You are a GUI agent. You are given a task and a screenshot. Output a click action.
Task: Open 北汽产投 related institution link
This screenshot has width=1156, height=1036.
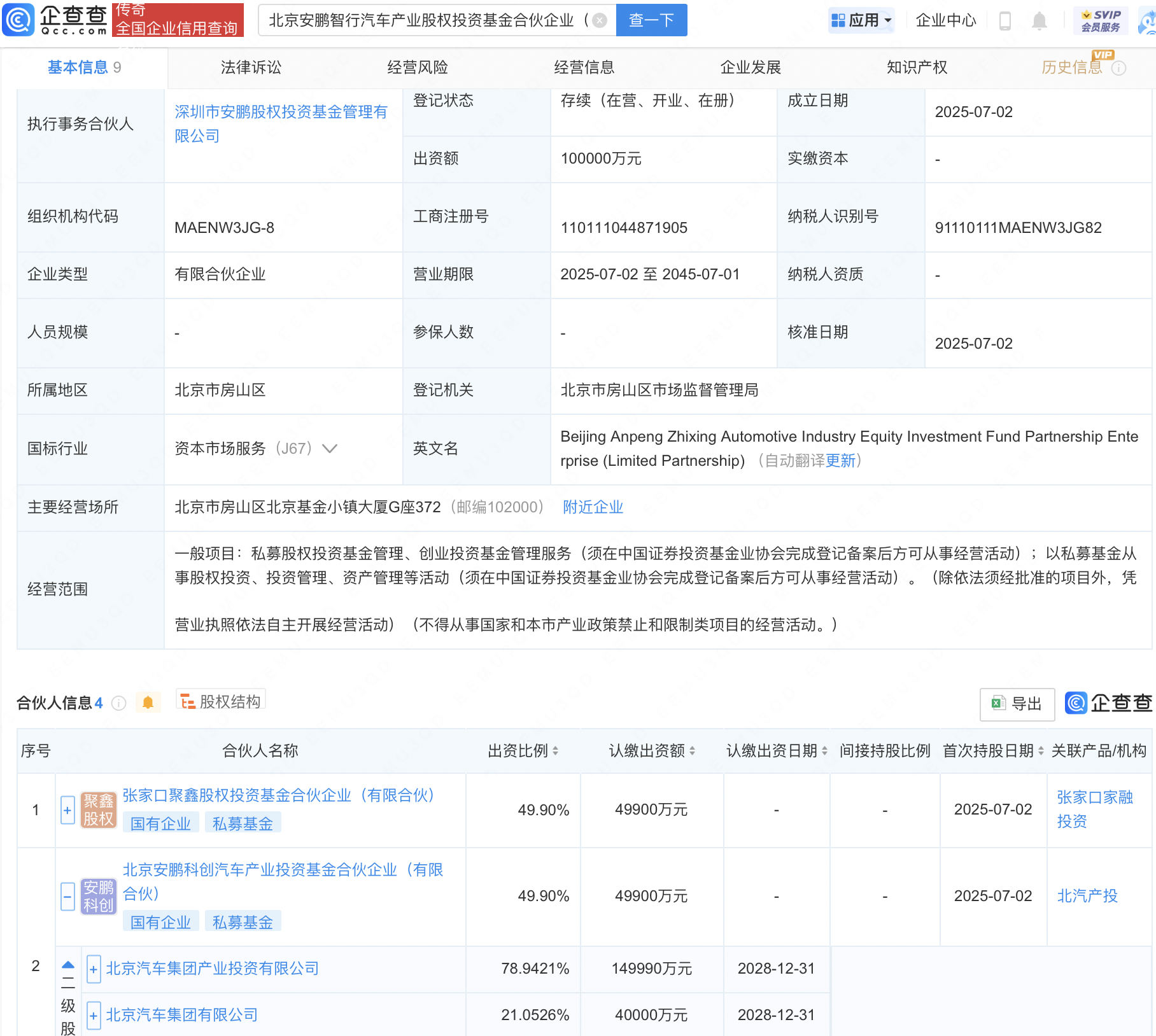[x=1087, y=896]
